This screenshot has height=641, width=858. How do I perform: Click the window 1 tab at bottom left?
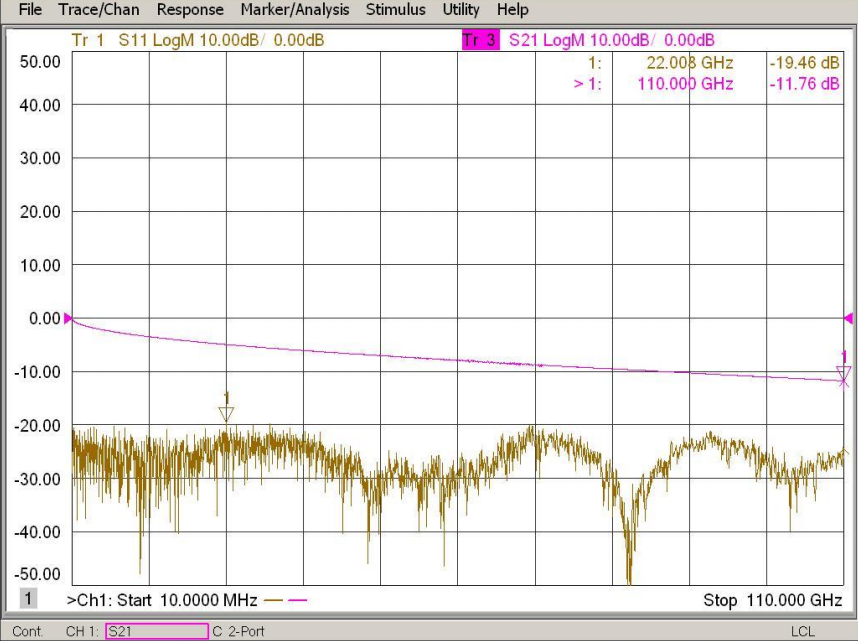pos(30,599)
